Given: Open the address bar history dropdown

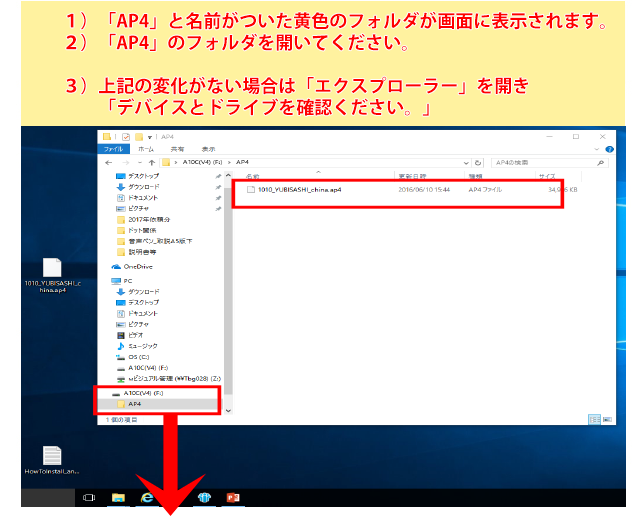Looking at the screenshot, I should tap(468, 160).
